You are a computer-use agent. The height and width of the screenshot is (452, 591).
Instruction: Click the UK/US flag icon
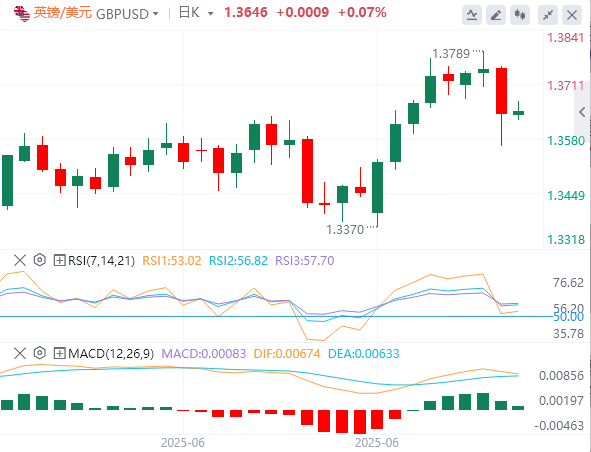(x=22, y=14)
